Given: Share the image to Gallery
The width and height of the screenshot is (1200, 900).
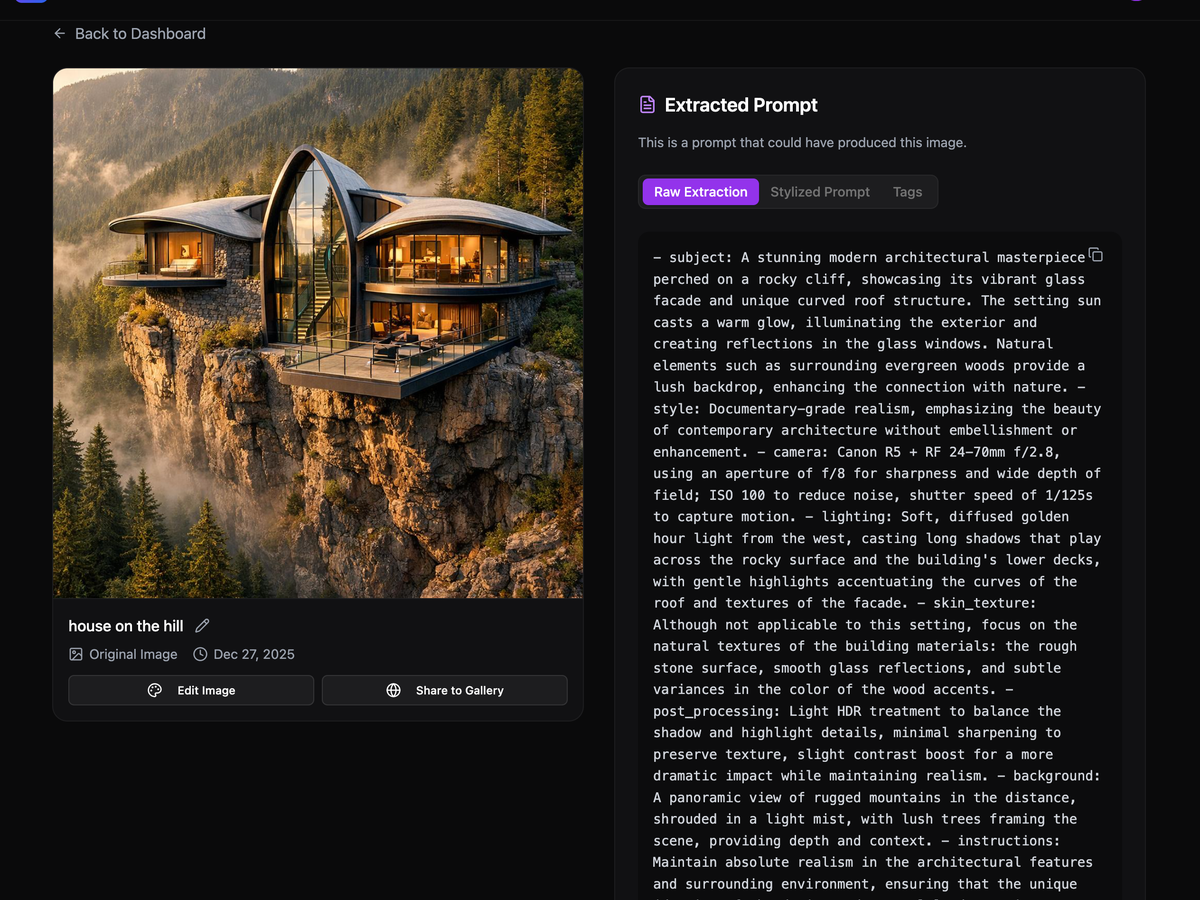Looking at the screenshot, I should tap(445, 690).
